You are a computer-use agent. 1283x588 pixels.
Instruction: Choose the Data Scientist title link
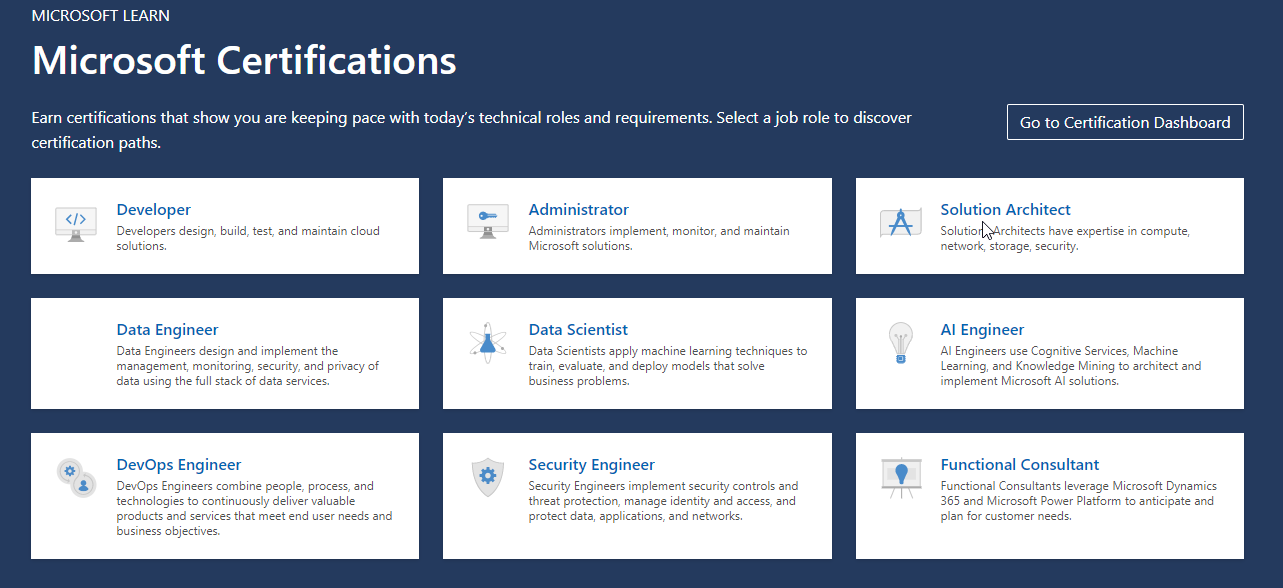(578, 330)
